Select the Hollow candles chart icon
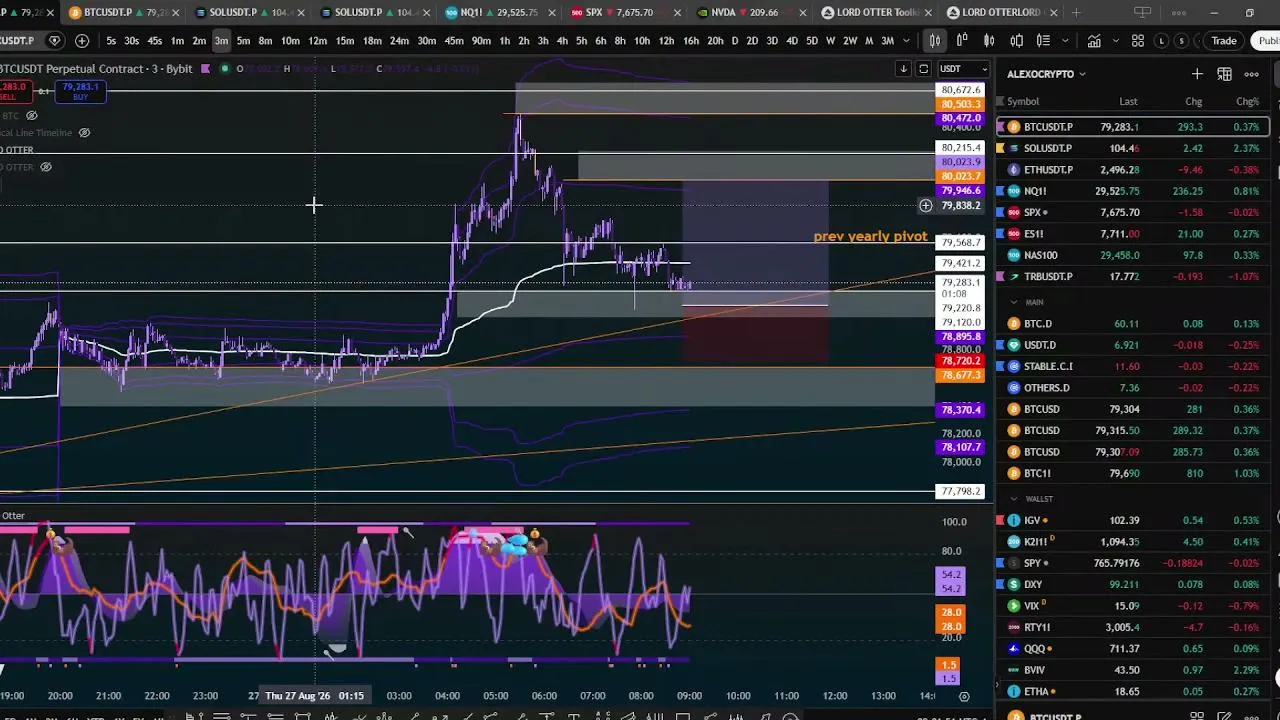This screenshot has height=720, width=1280. [1016, 41]
